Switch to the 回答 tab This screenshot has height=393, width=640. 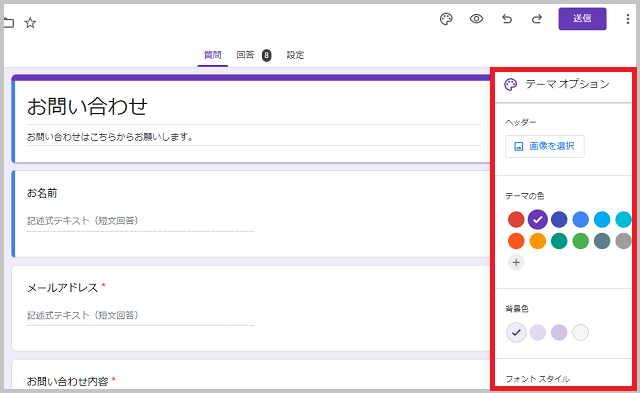pyautogui.click(x=245, y=55)
